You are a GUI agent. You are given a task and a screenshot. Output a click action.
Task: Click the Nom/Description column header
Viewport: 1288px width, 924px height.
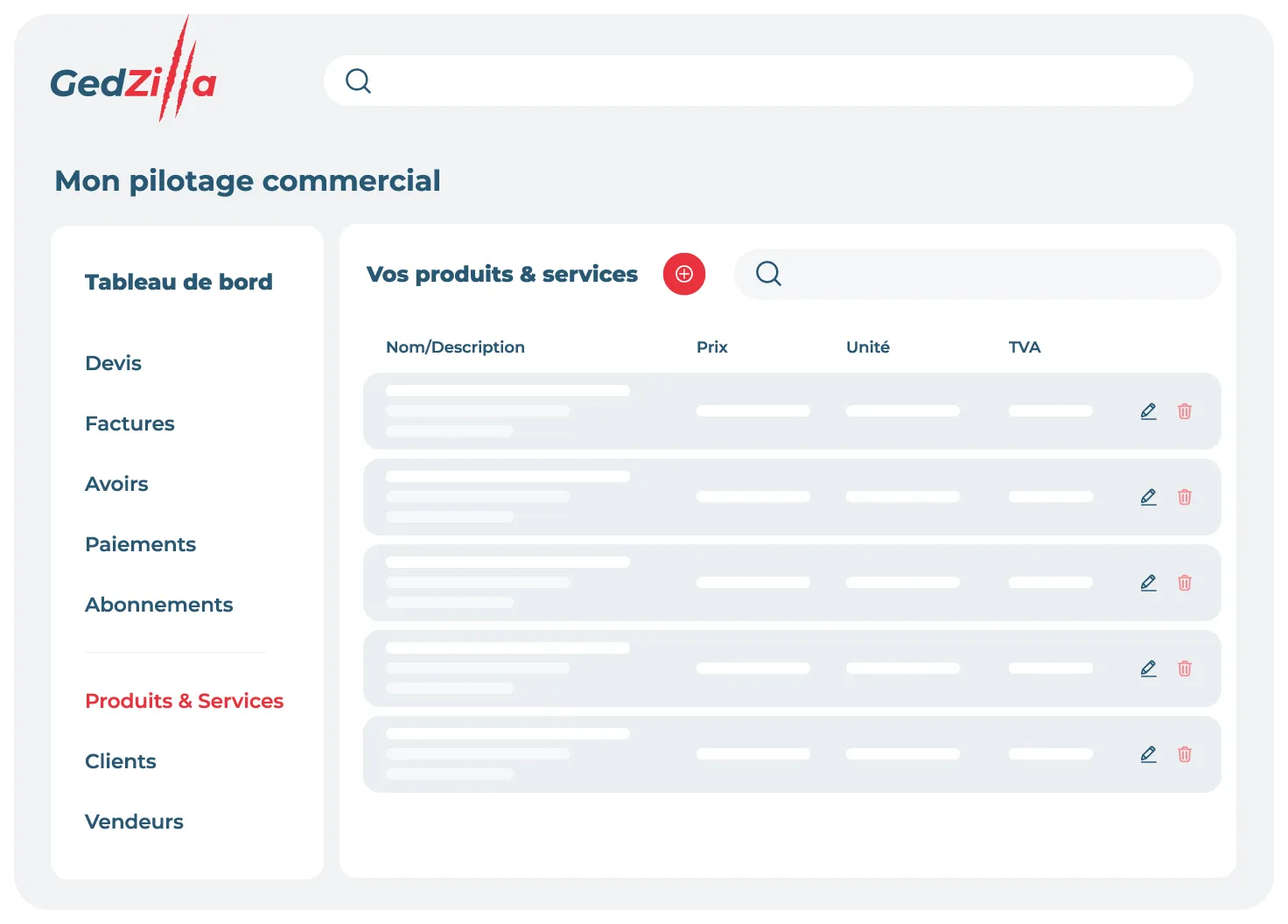click(x=455, y=347)
